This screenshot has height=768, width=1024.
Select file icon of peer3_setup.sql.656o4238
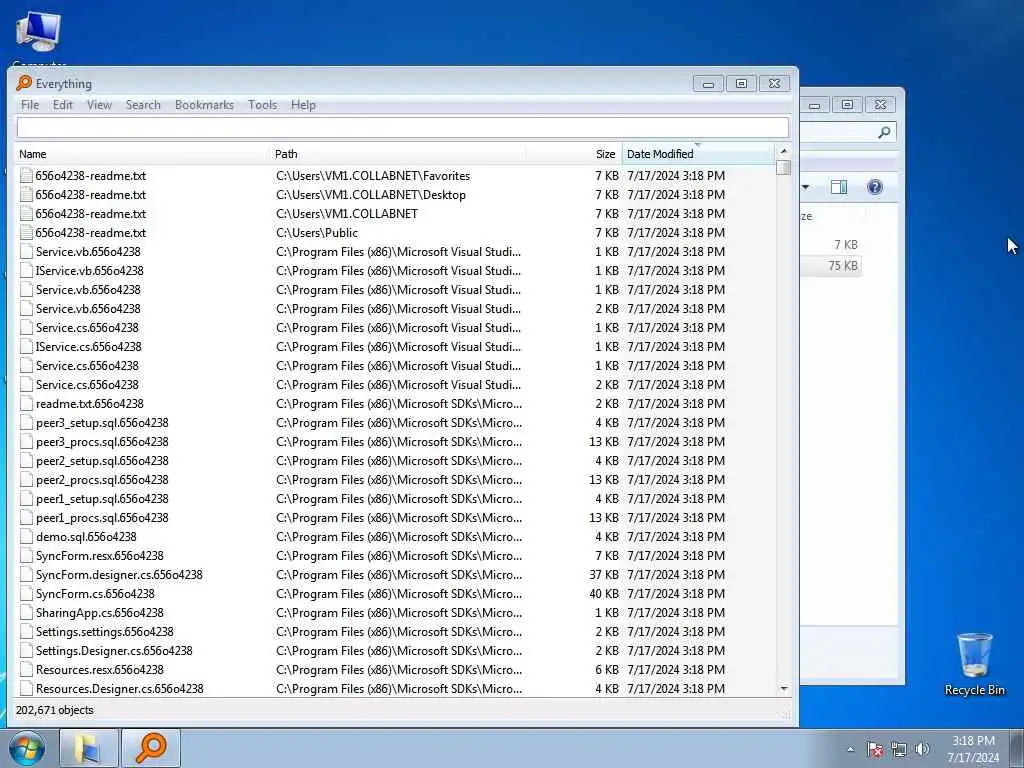click(26, 423)
